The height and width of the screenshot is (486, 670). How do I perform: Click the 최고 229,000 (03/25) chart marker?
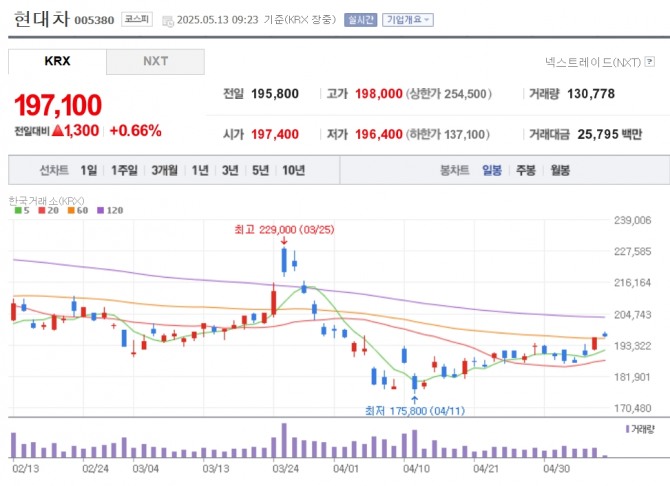[x=284, y=230]
